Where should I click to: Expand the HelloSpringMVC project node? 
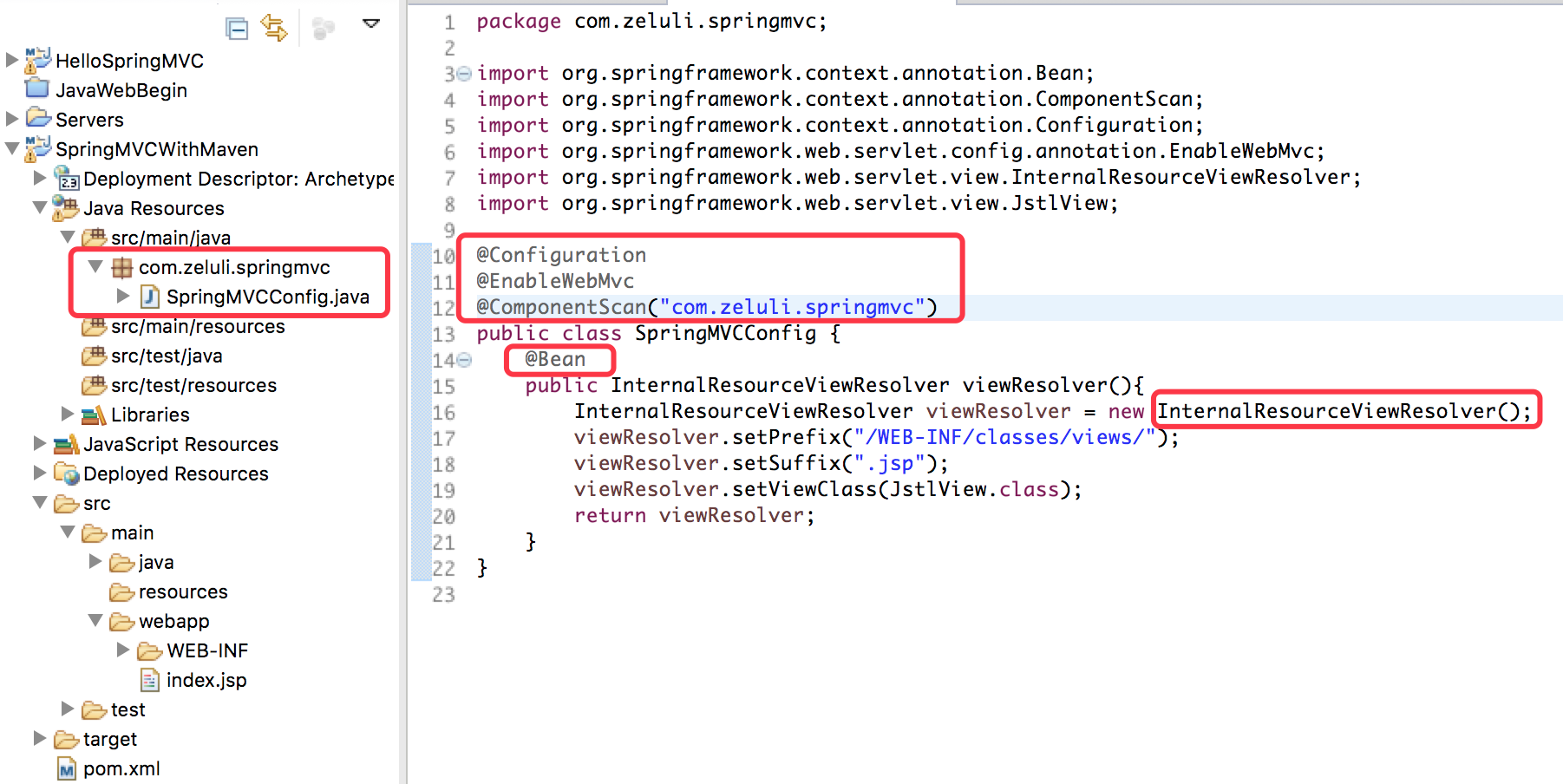(12, 60)
